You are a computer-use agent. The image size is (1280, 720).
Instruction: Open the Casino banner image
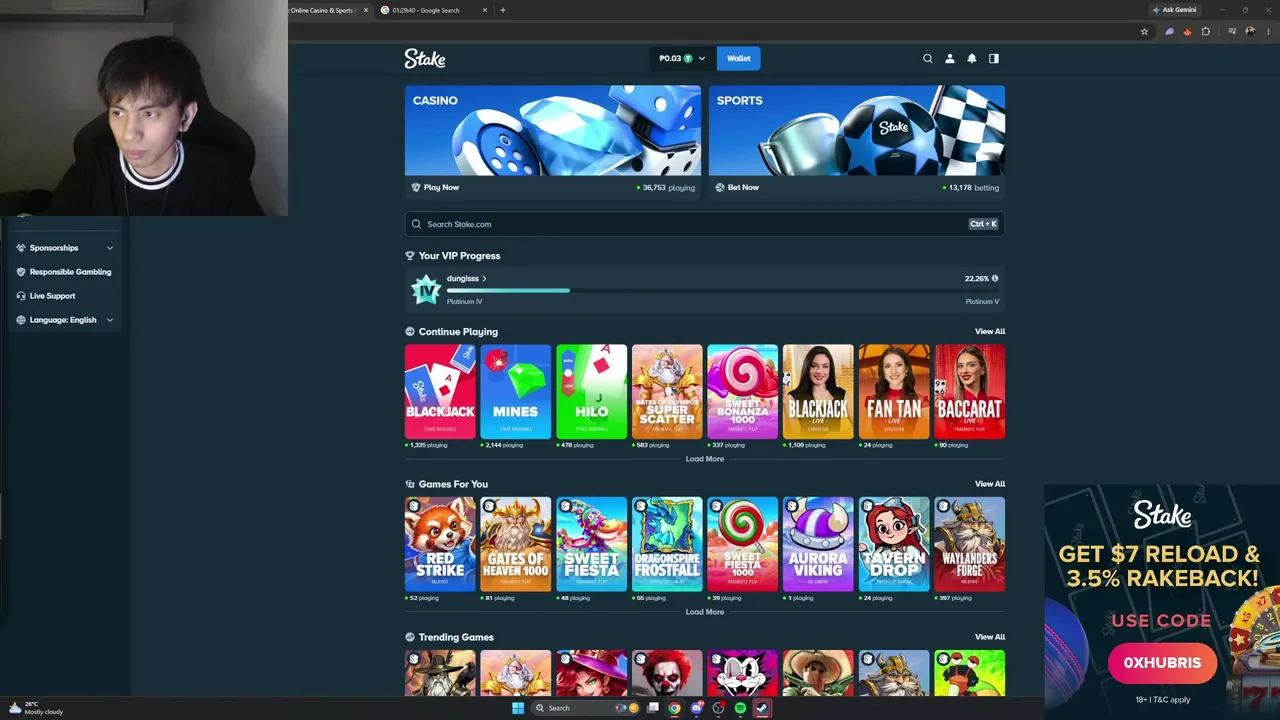[553, 130]
